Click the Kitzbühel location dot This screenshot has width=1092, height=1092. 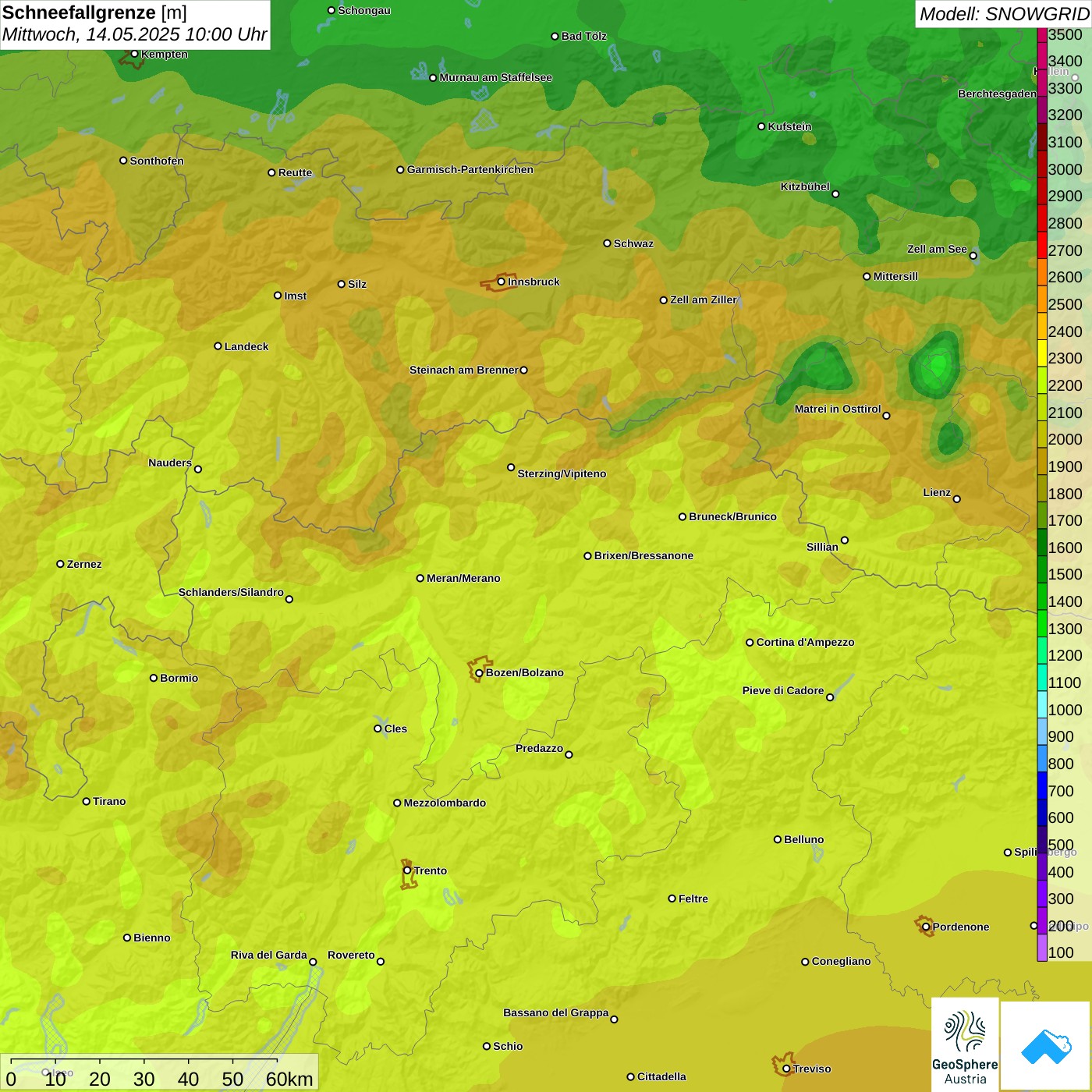tap(835, 194)
